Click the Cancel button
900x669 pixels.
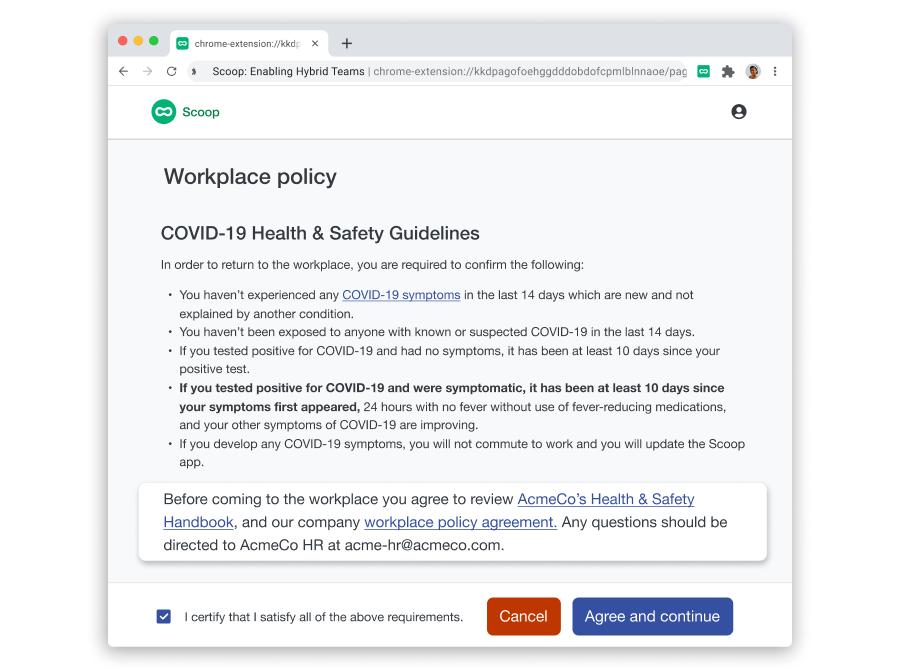tap(523, 616)
